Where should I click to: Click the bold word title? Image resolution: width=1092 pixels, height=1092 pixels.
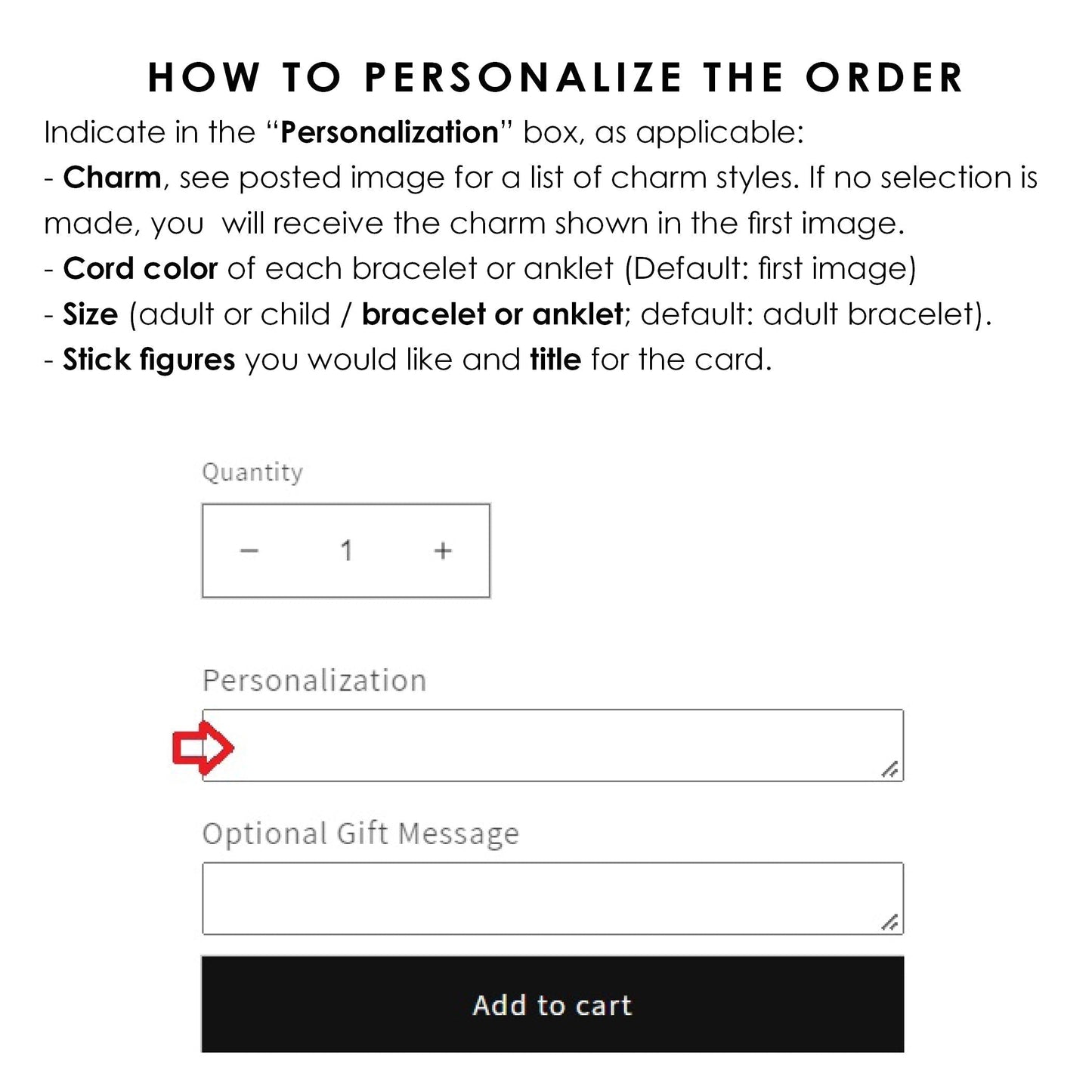(x=555, y=360)
